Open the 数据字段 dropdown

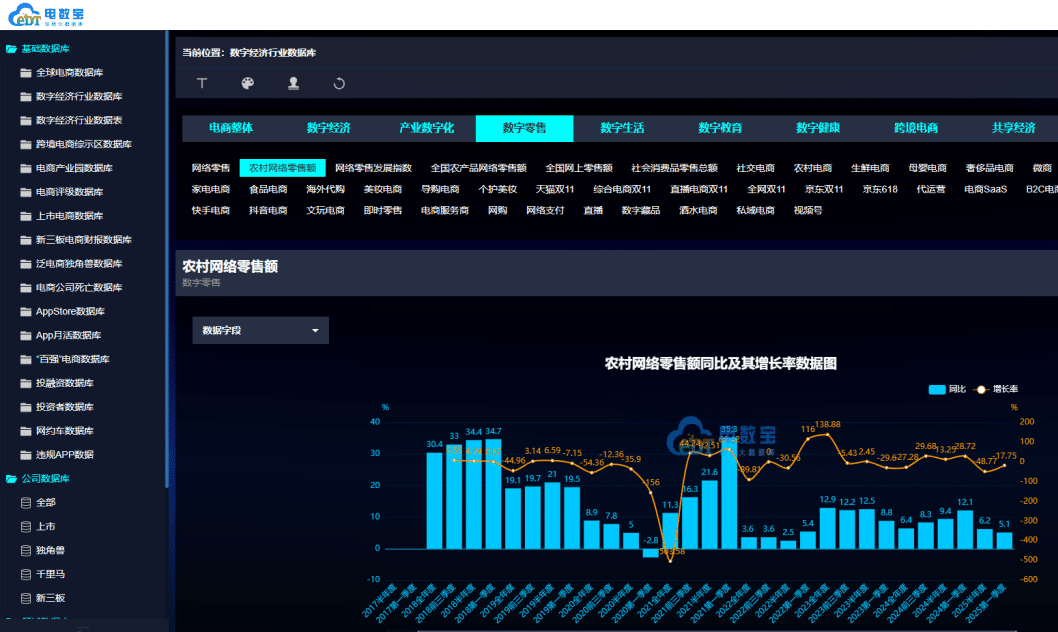tap(260, 330)
